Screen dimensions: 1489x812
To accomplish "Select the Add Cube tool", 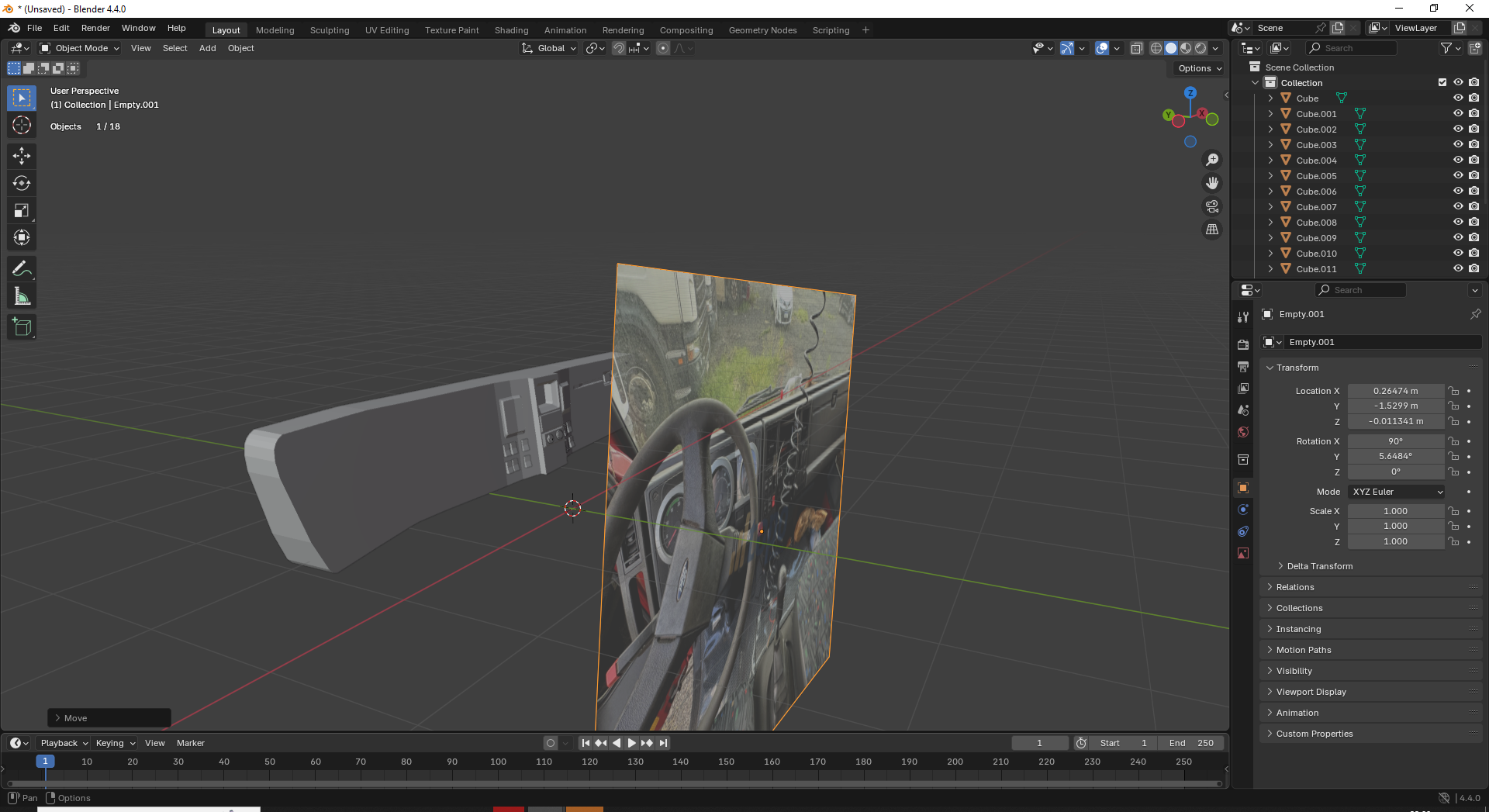I will pyautogui.click(x=22, y=327).
